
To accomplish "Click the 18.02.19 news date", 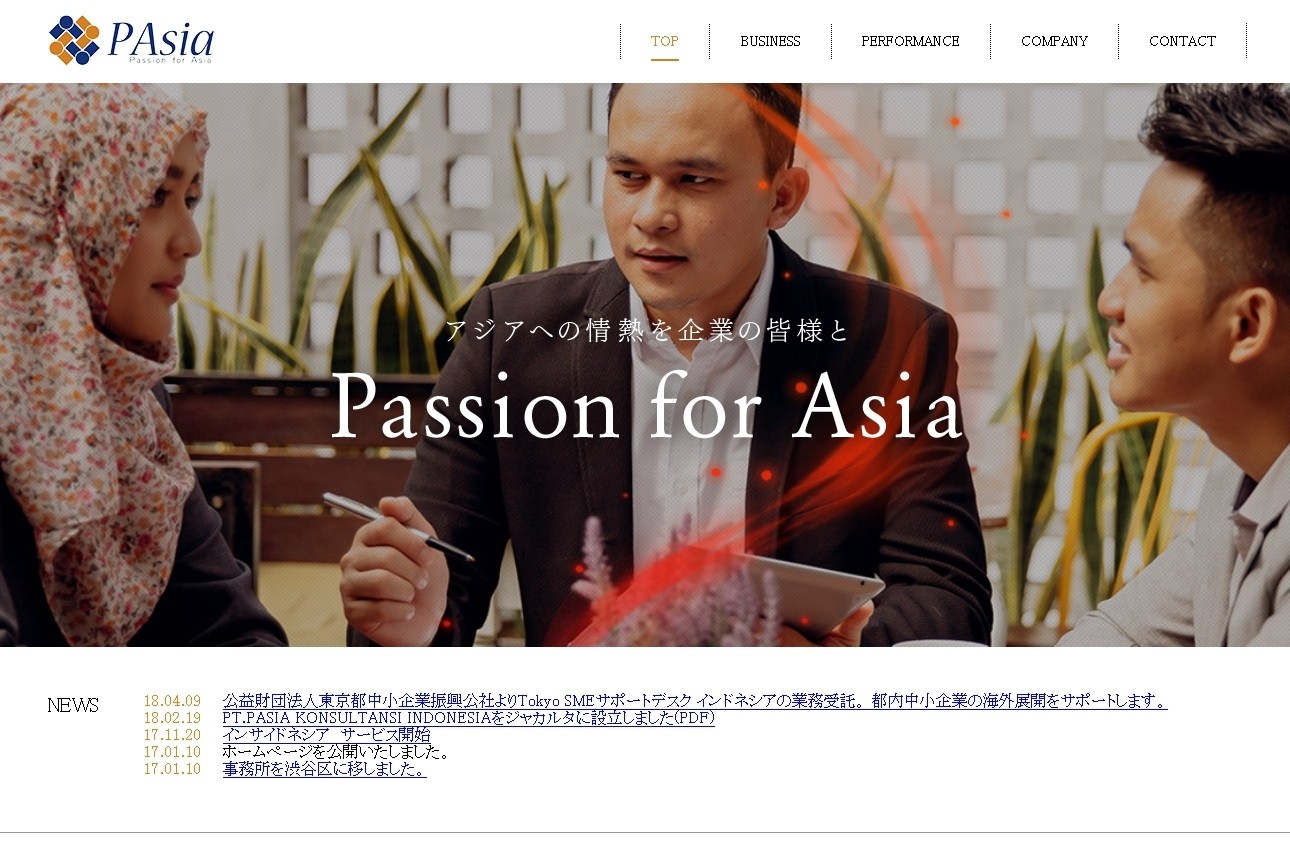I will (172, 718).
